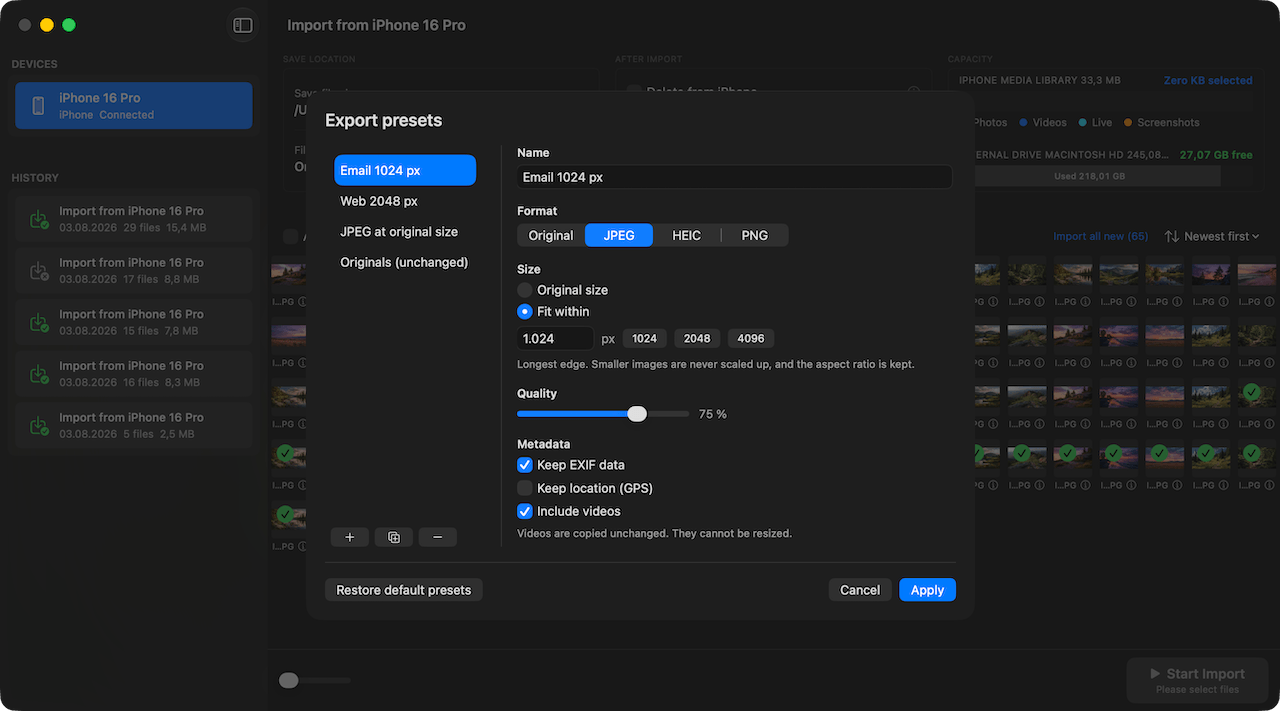Click the Screenshots legend entry

pyautogui.click(x=1161, y=122)
